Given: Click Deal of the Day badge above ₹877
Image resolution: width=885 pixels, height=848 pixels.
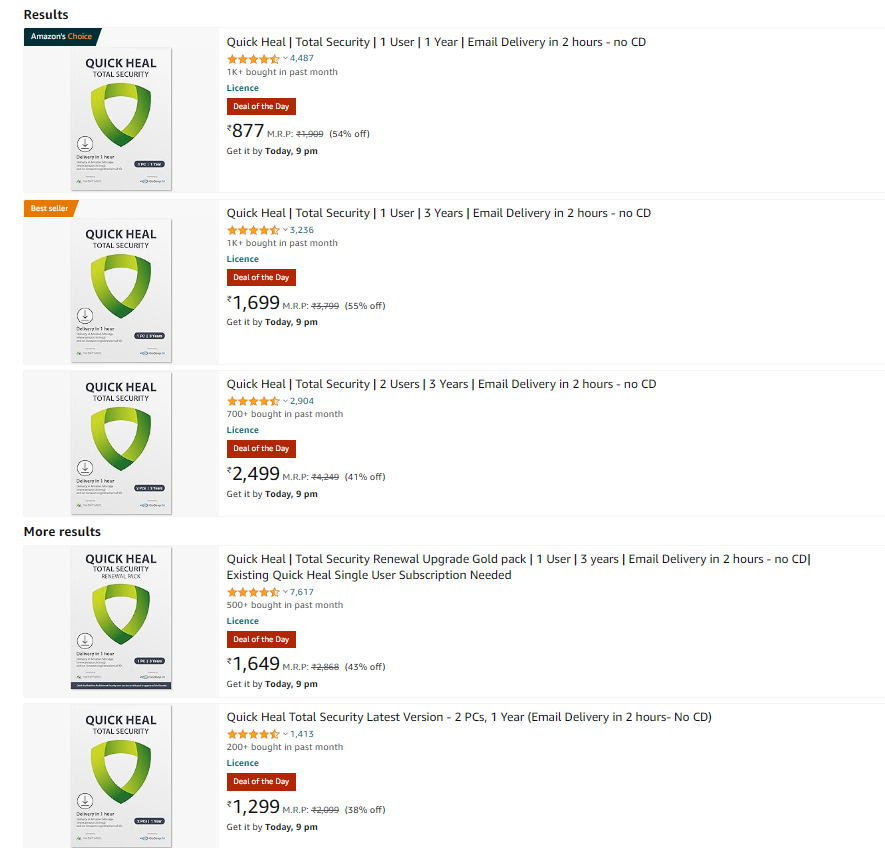Looking at the screenshot, I should point(261,106).
